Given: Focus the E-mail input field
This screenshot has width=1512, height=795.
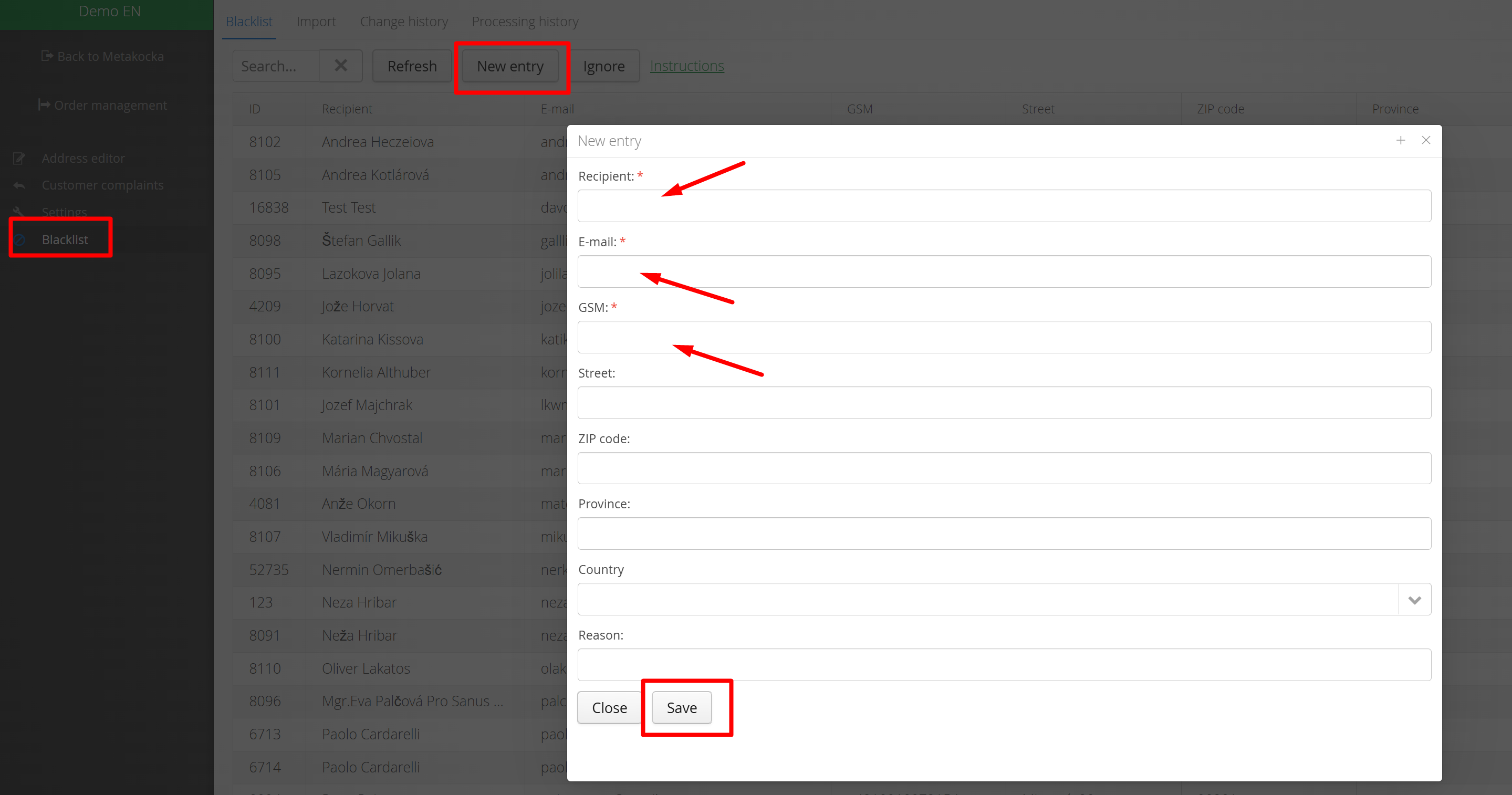Looking at the screenshot, I should tap(1004, 271).
